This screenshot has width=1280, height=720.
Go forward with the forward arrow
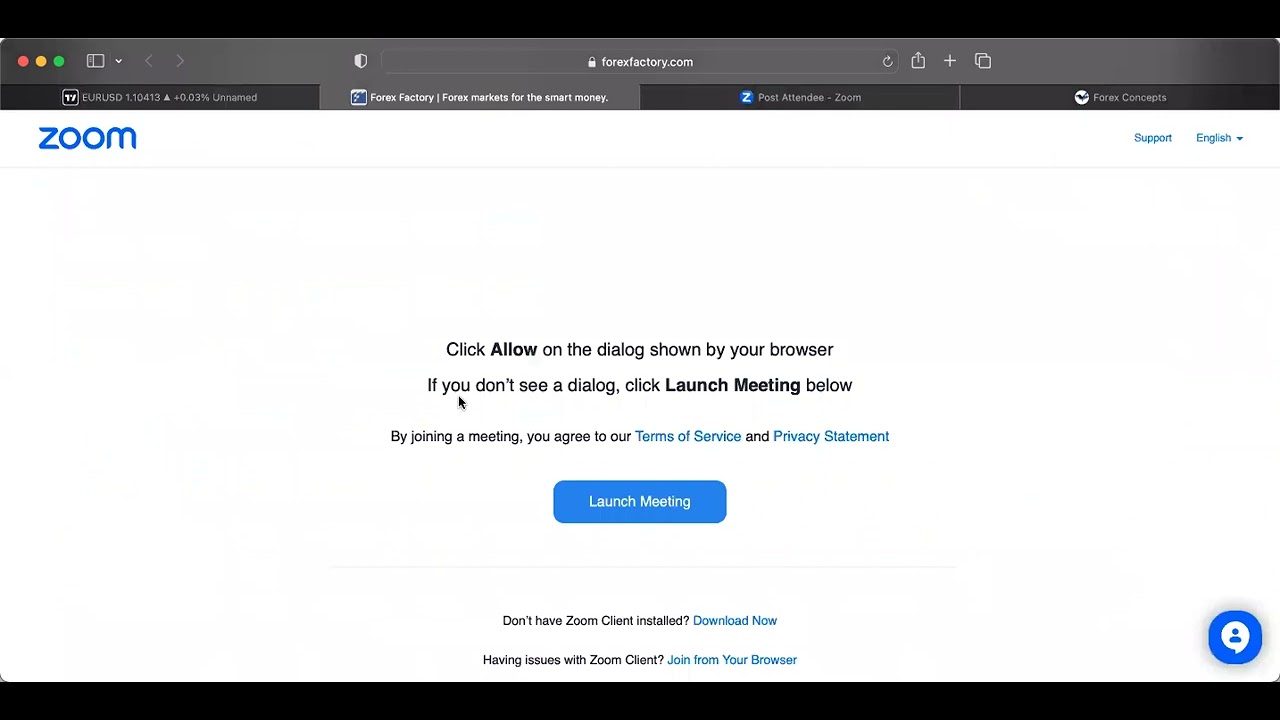tap(180, 61)
